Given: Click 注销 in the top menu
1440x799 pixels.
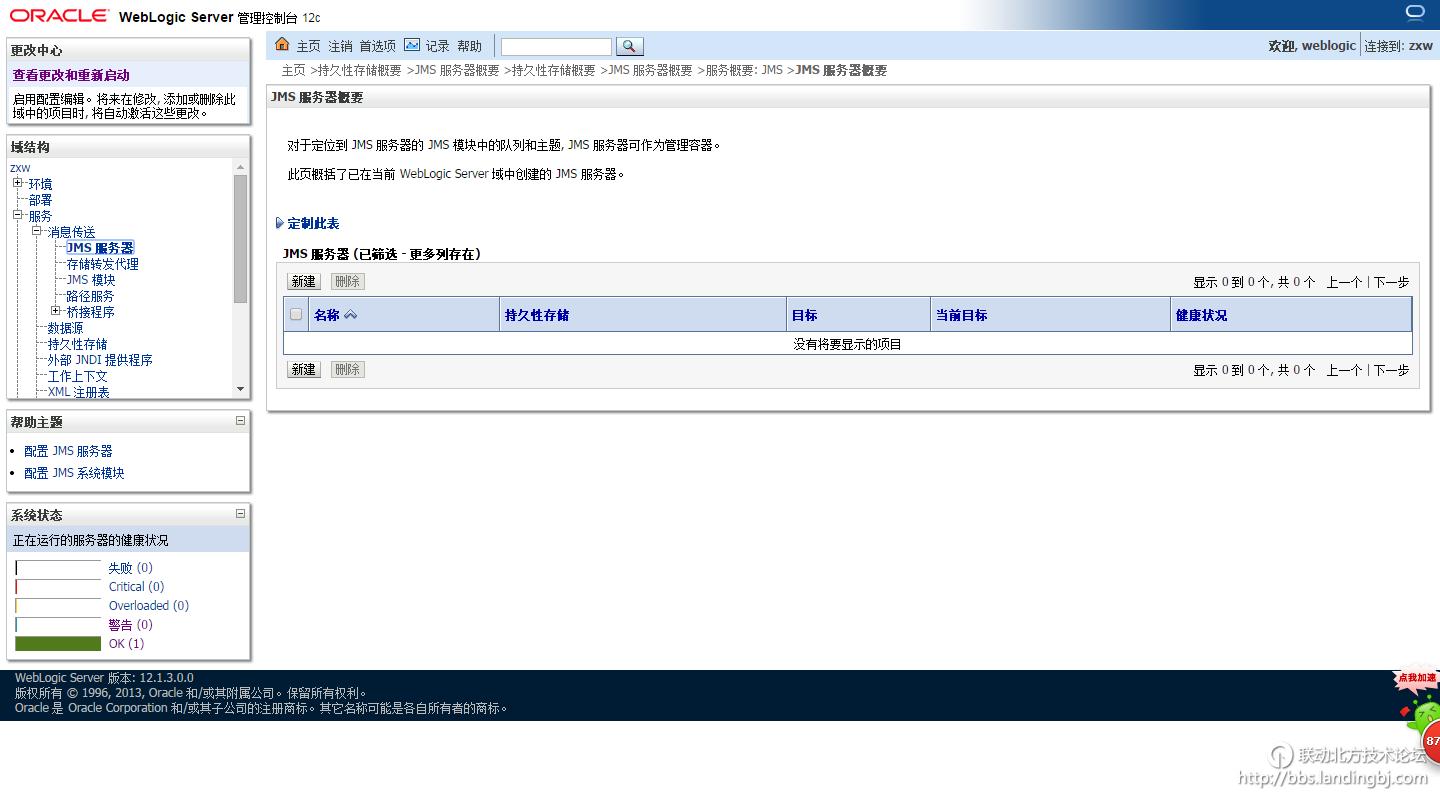Looking at the screenshot, I should tap(340, 45).
